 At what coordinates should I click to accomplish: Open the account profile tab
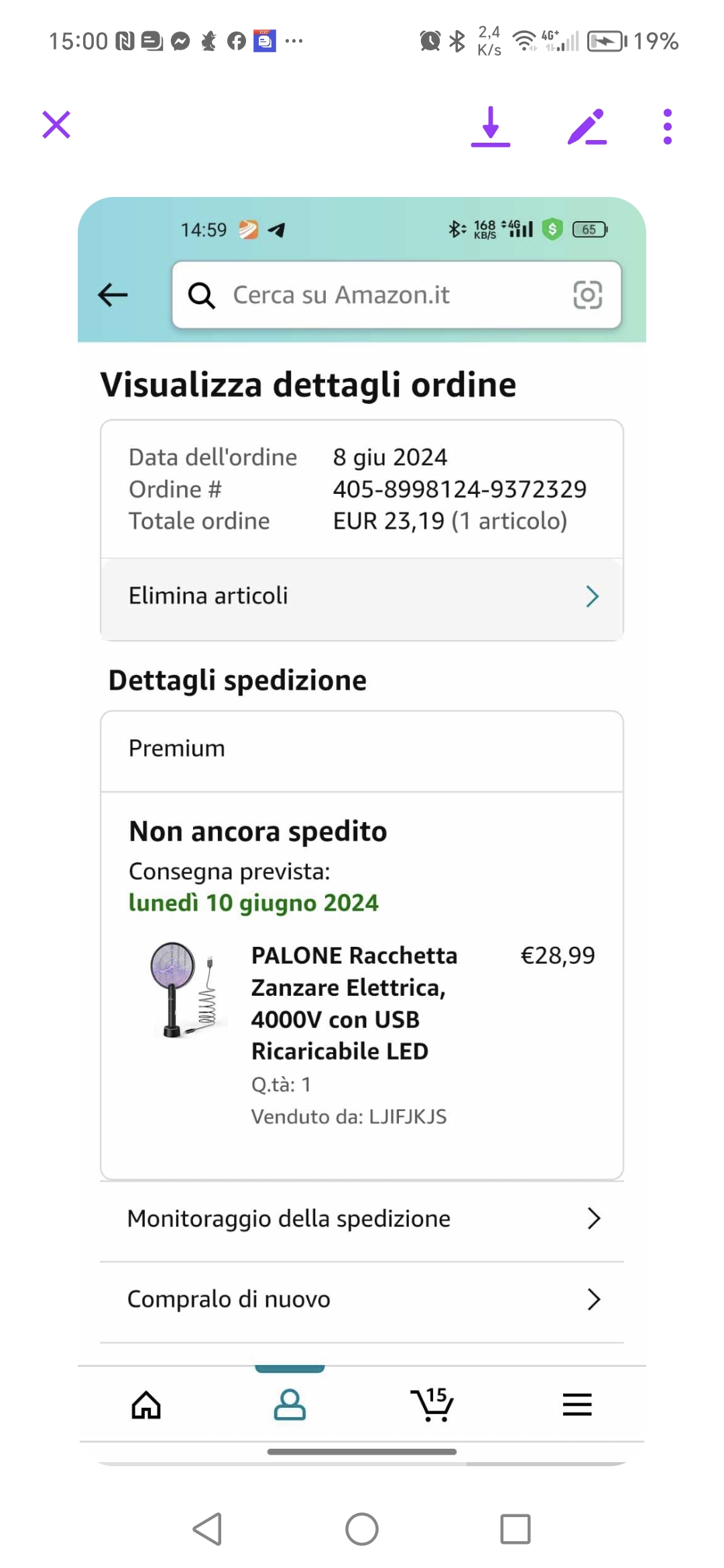tap(290, 1404)
